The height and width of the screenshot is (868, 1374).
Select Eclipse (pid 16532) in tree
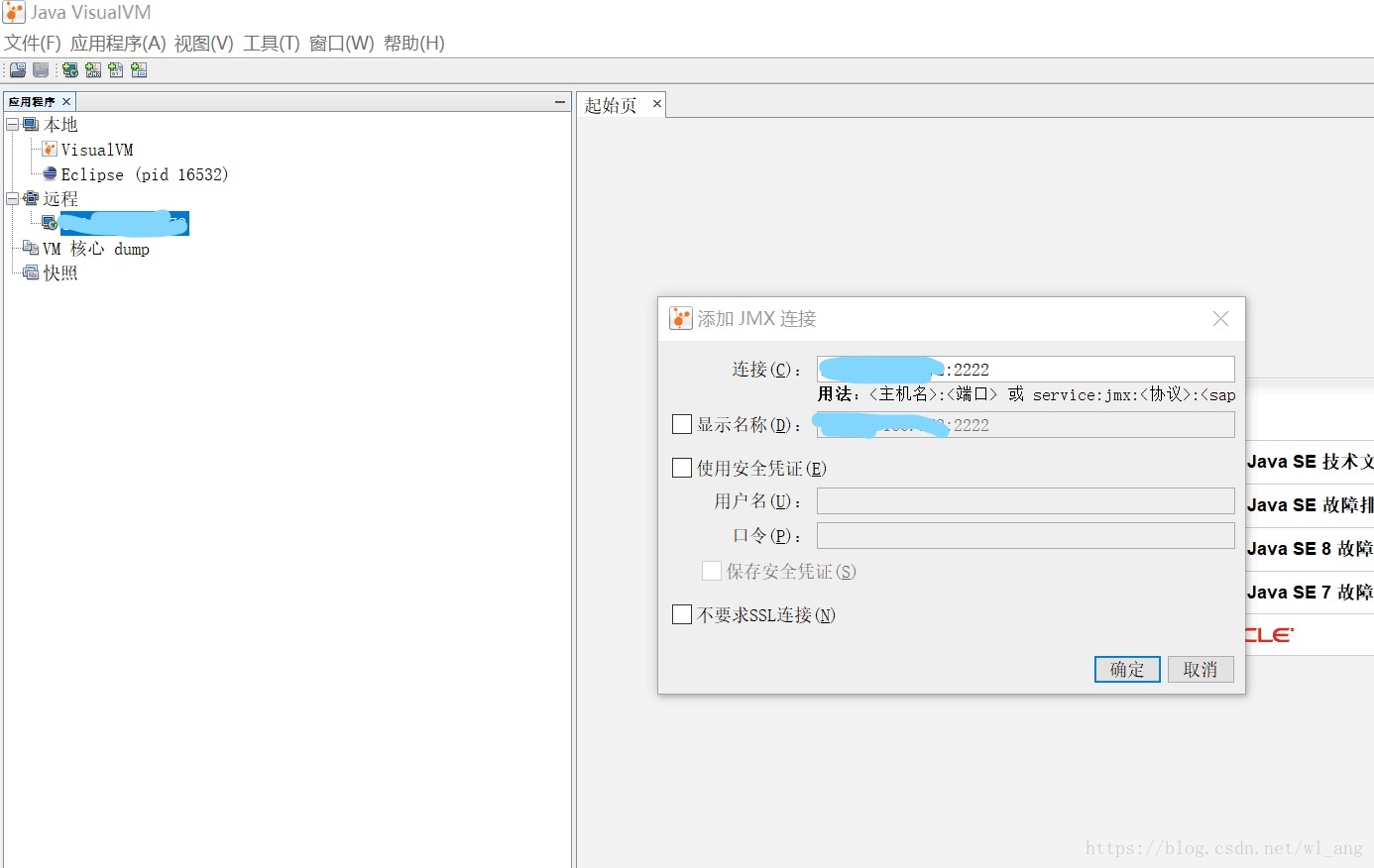145,174
